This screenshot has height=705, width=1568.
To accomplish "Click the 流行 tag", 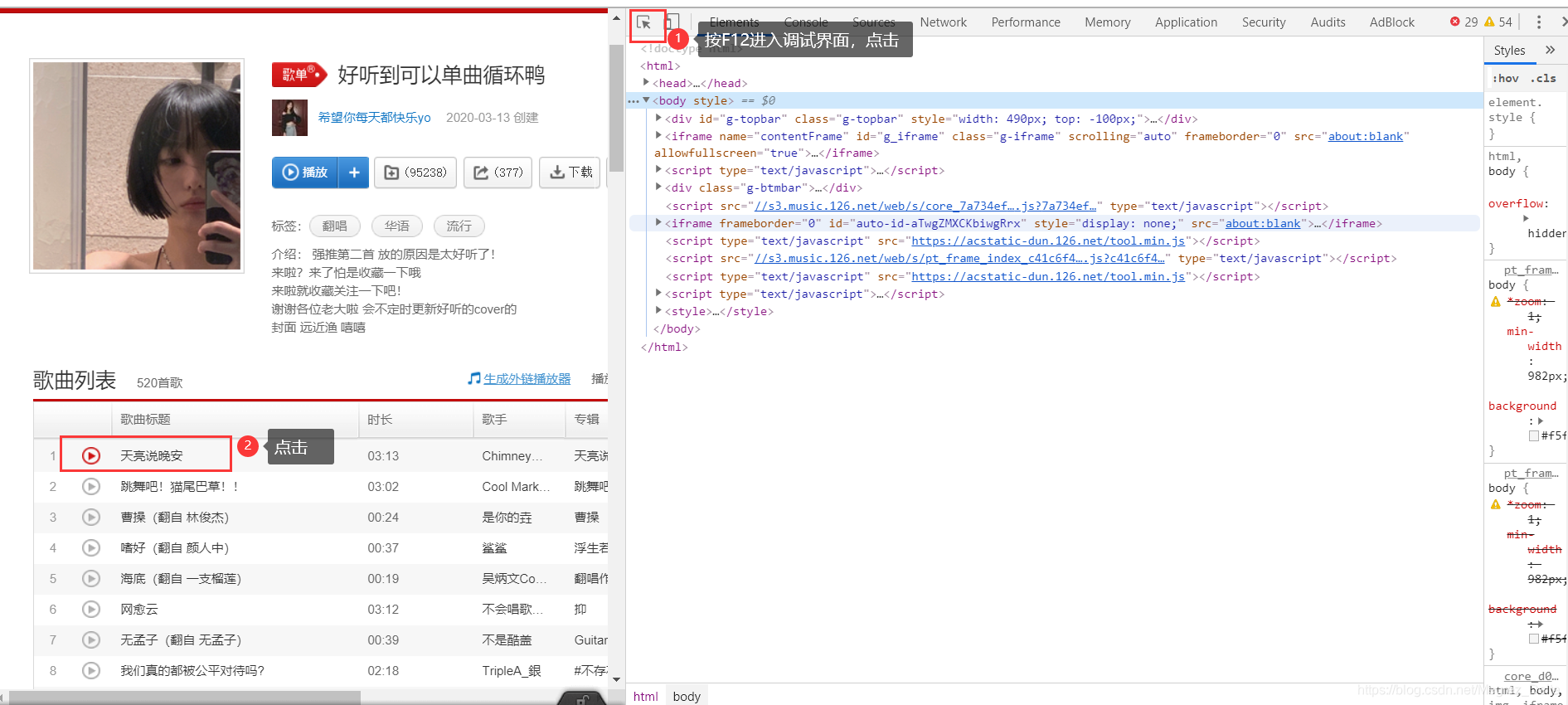I will [x=459, y=226].
